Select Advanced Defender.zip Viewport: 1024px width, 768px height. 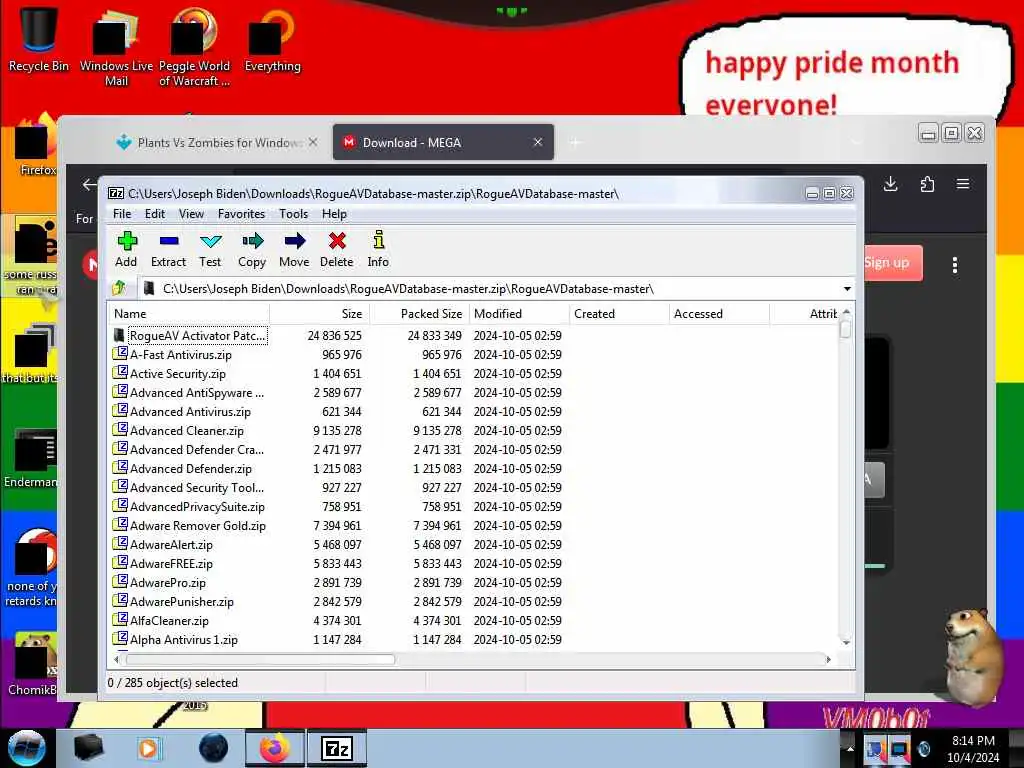(x=191, y=468)
